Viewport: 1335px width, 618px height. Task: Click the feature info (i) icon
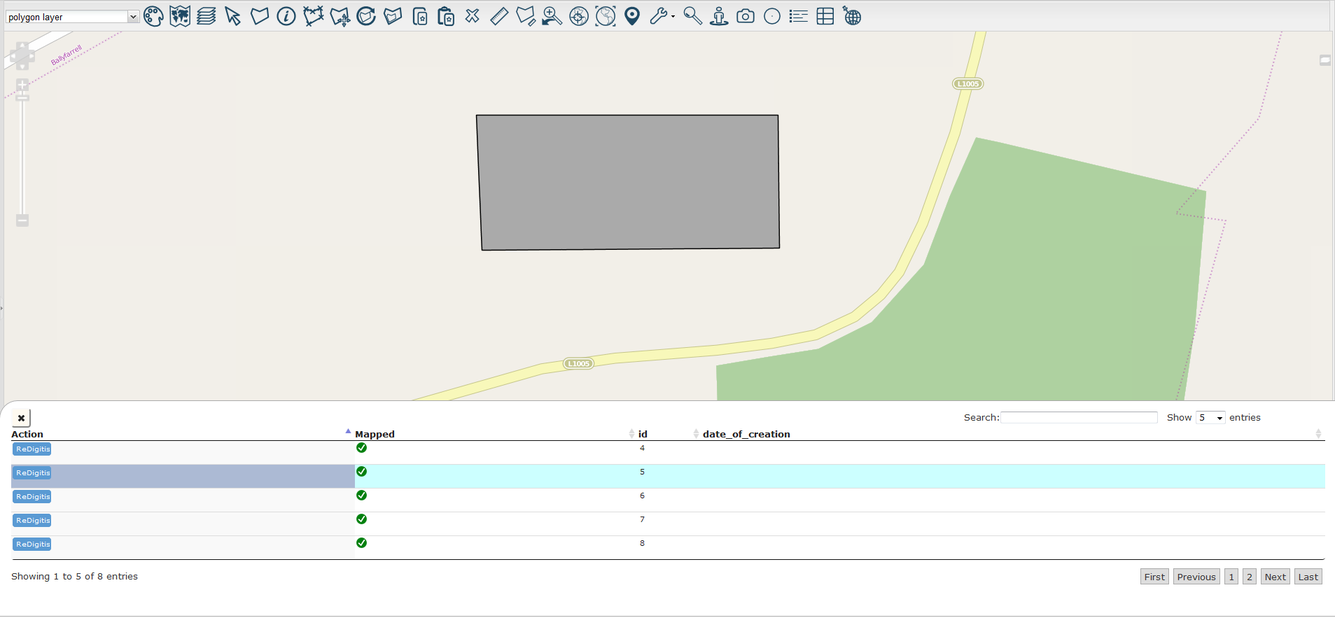tap(286, 16)
